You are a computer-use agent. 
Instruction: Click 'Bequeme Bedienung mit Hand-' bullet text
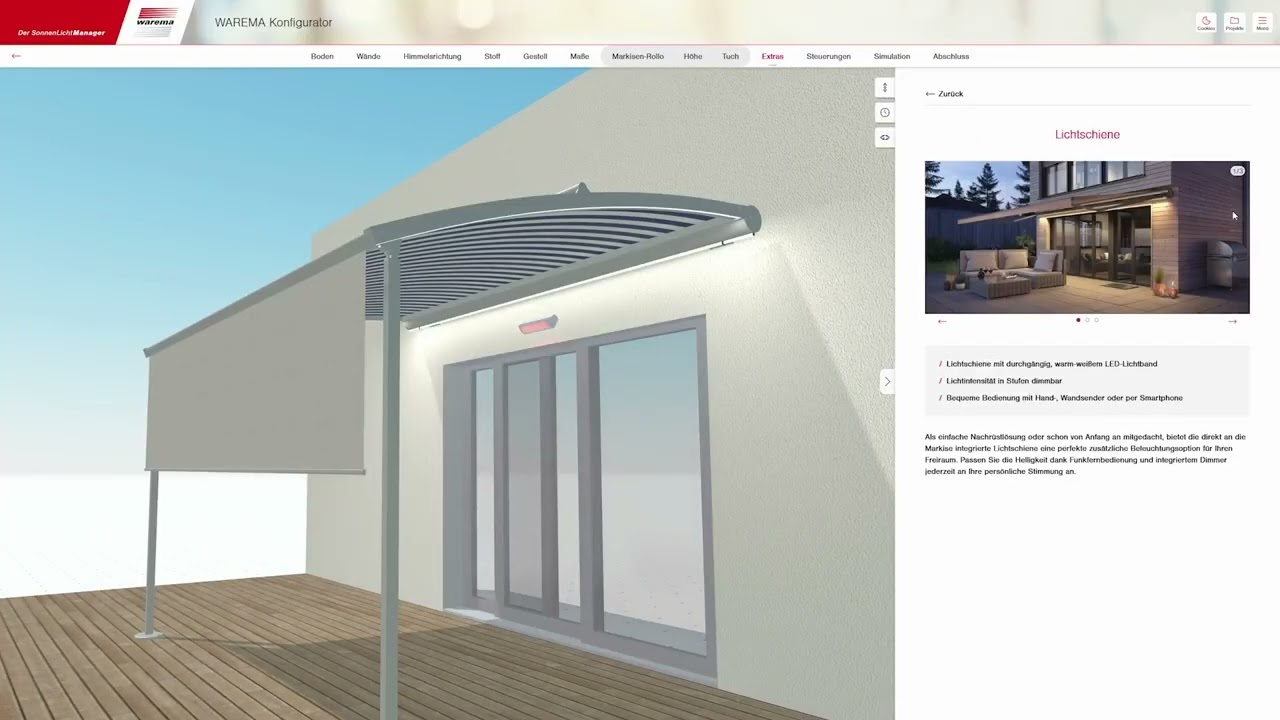pyautogui.click(x=1064, y=398)
